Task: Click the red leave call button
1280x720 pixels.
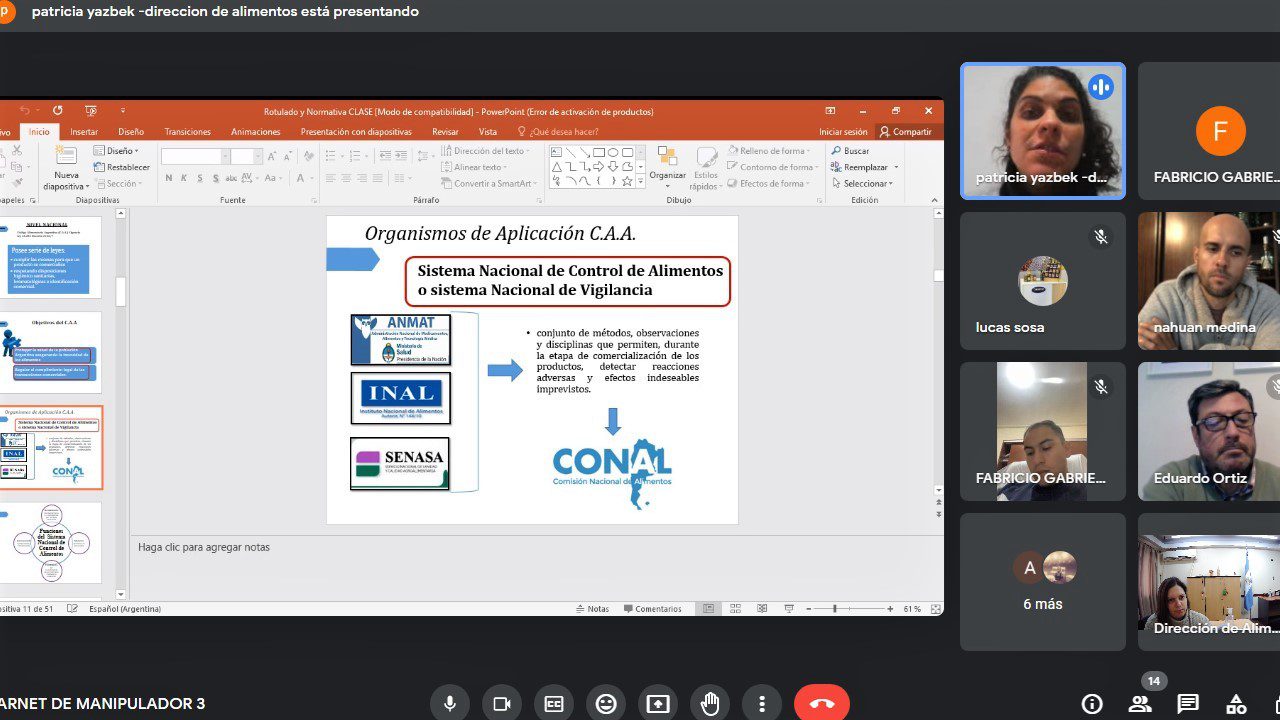Action: [821, 703]
